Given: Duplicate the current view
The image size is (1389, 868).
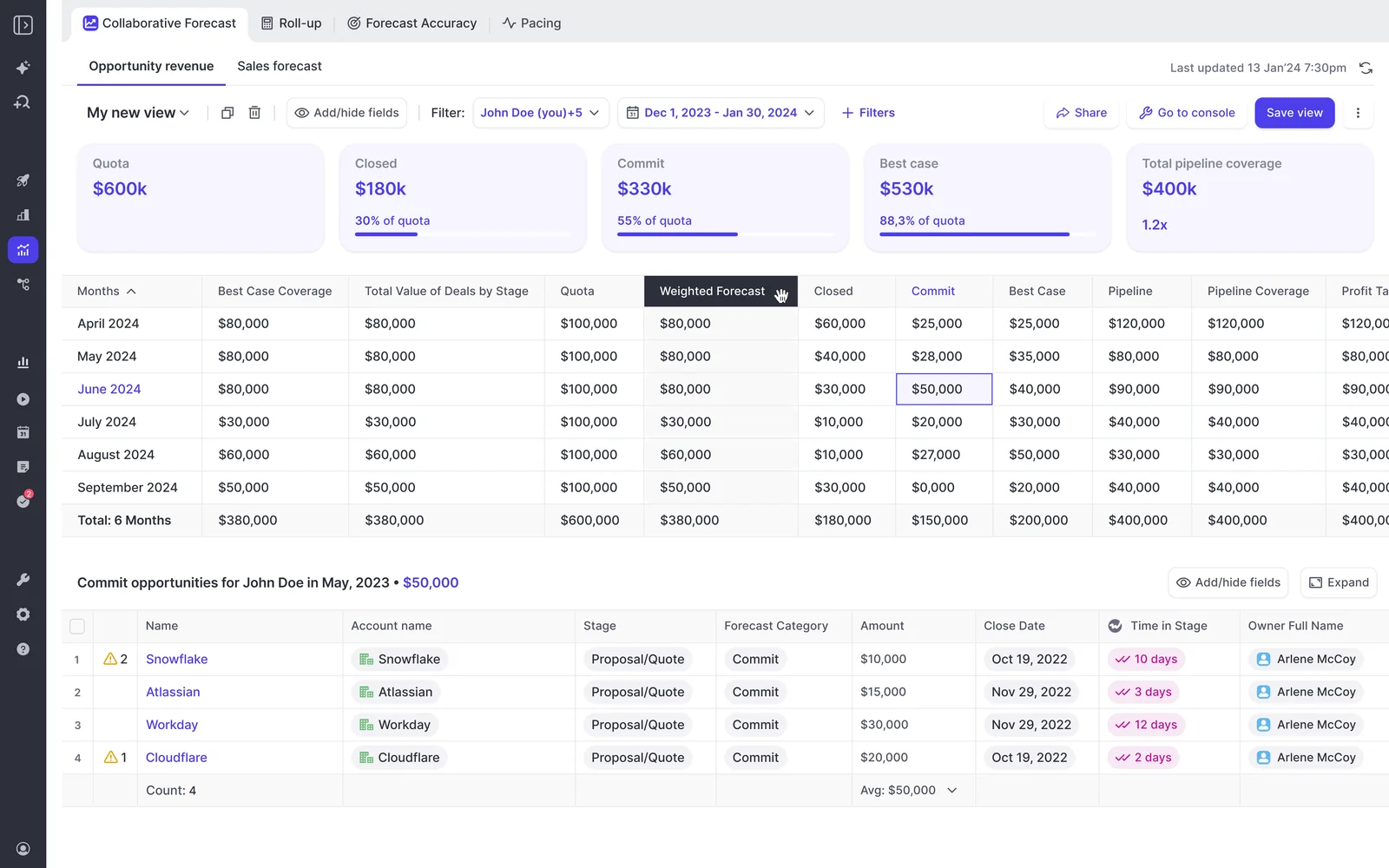Looking at the screenshot, I should click(x=227, y=113).
